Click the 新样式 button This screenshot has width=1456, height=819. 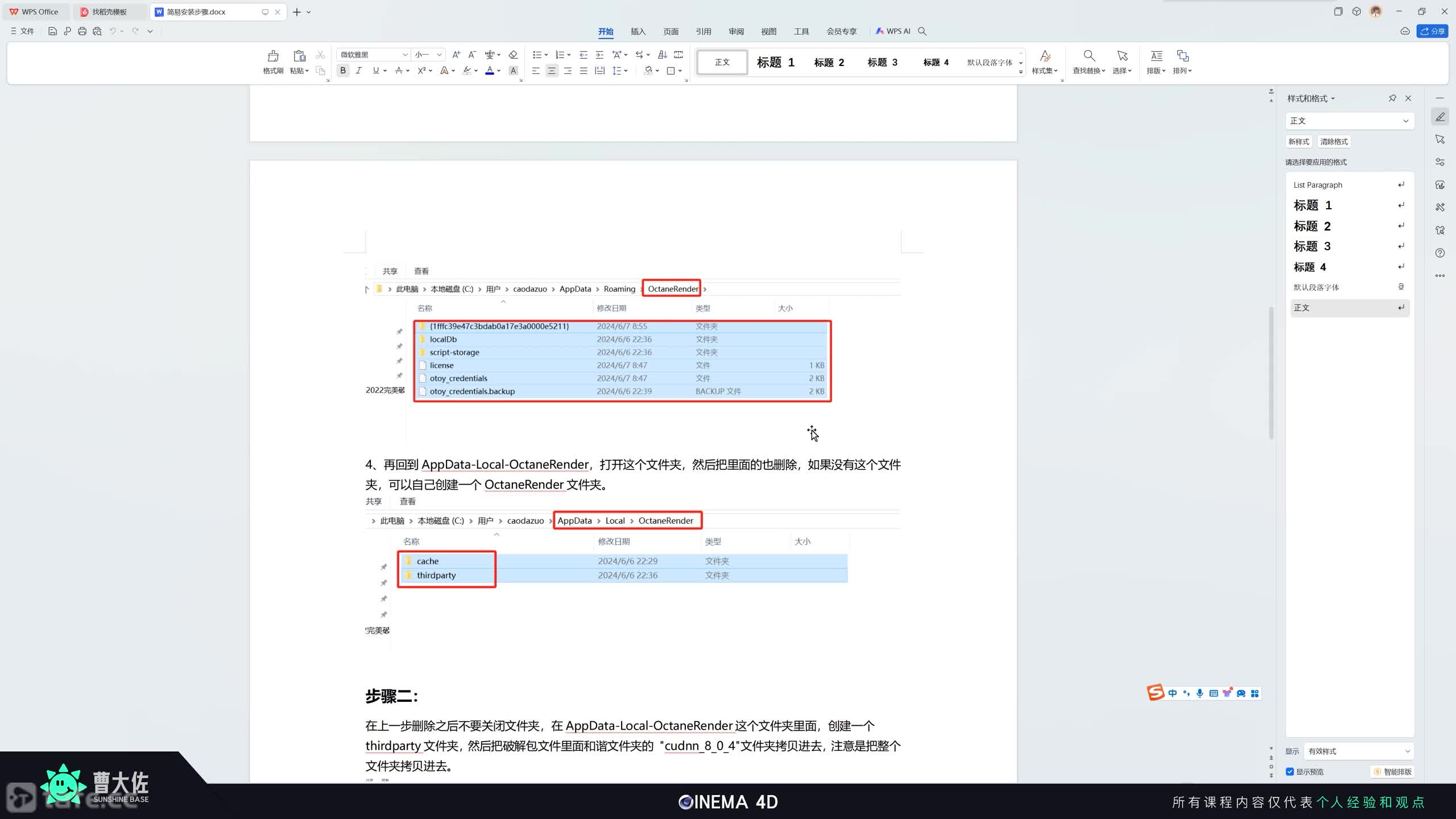(1298, 142)
